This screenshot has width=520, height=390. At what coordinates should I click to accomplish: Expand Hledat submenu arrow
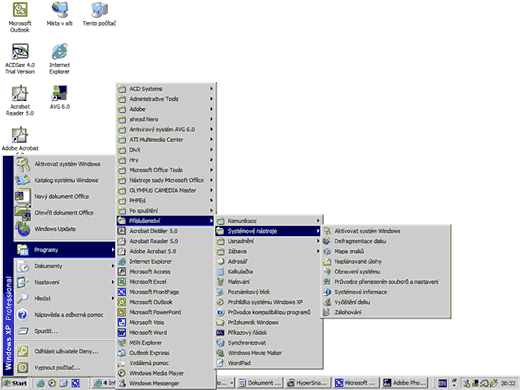pyautogui.click(x=113, y=298)
